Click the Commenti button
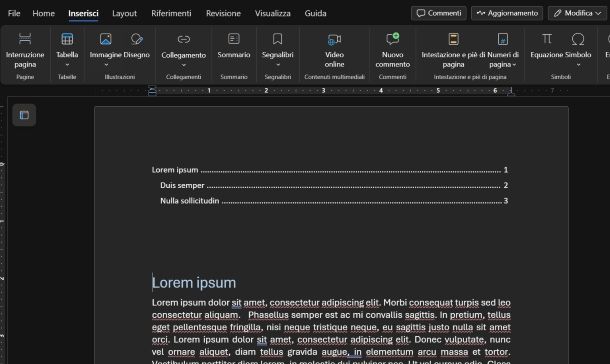Viewport: 610px width, 364px height. (x=439, y=13)
